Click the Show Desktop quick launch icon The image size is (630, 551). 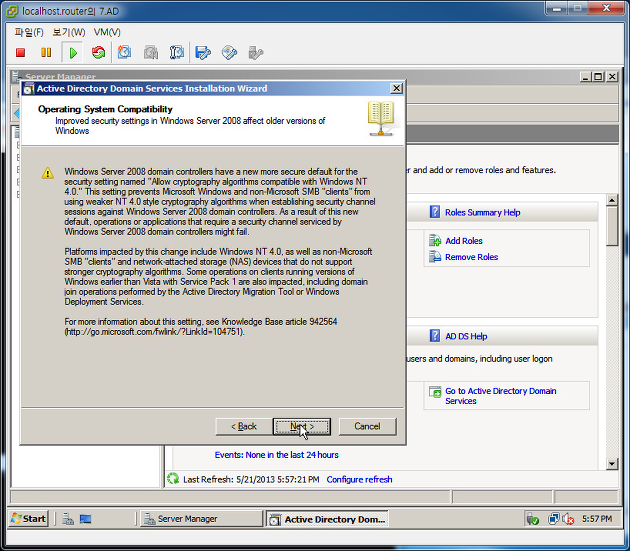point(85,519)
